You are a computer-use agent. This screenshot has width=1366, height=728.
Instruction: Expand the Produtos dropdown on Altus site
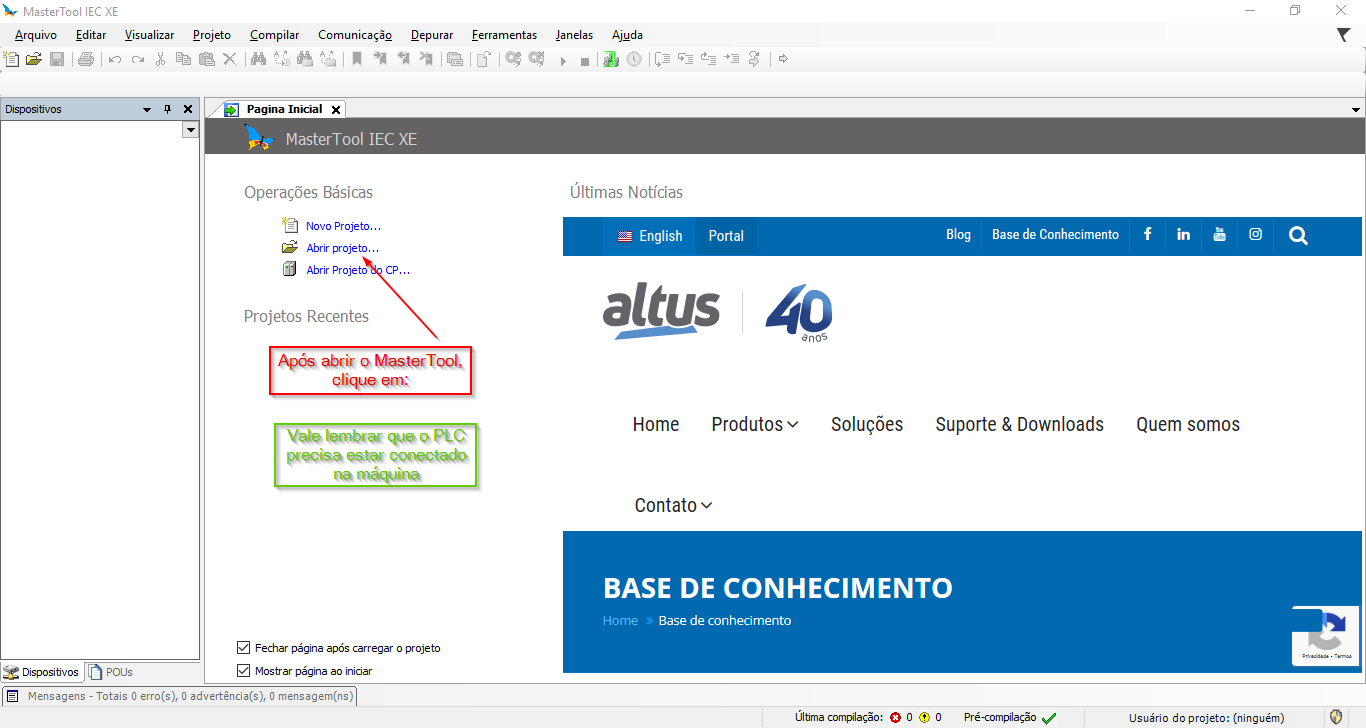pos(754,425)
